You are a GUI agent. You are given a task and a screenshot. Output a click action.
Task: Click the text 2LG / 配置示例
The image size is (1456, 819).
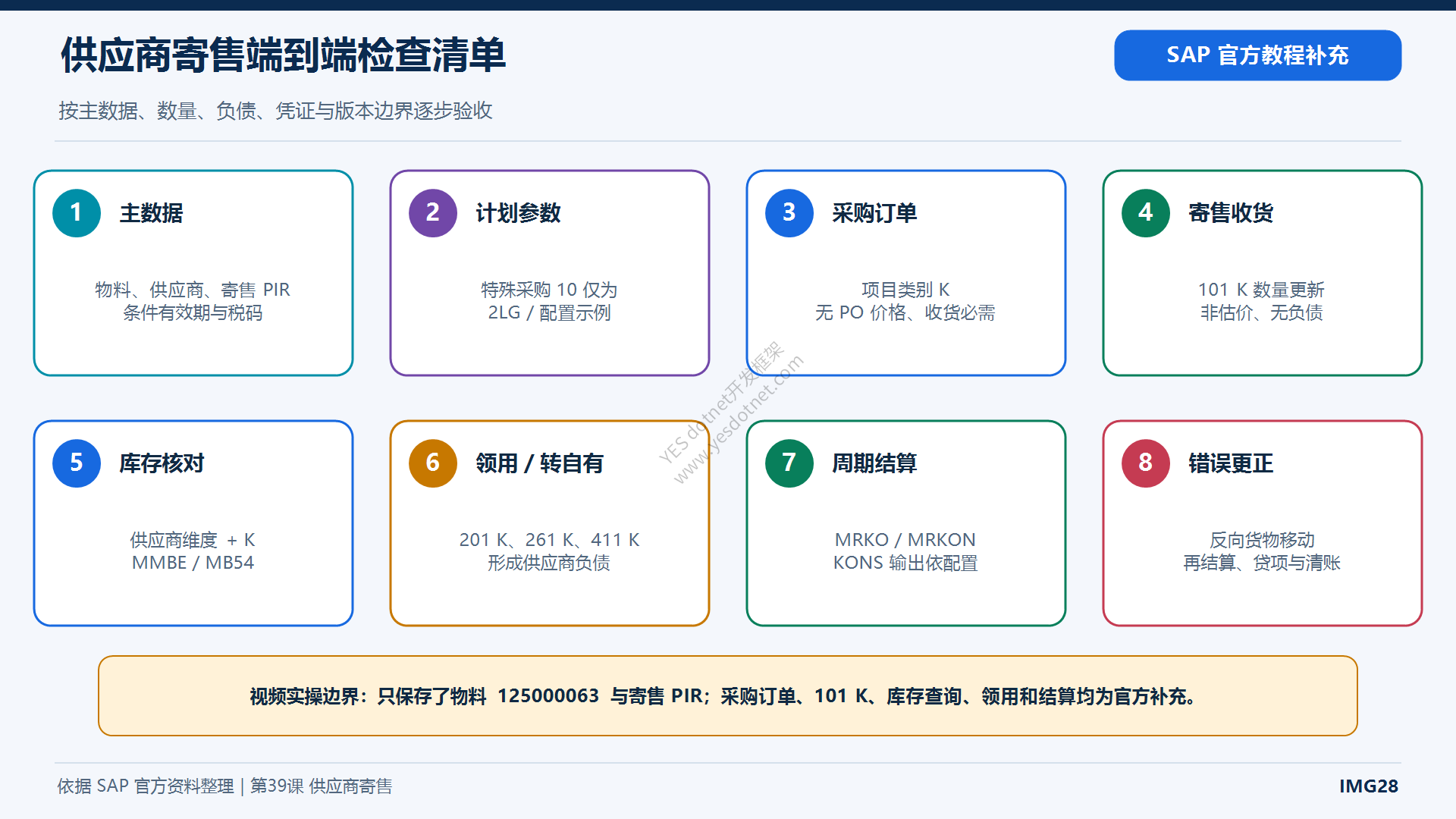point(549,312)
